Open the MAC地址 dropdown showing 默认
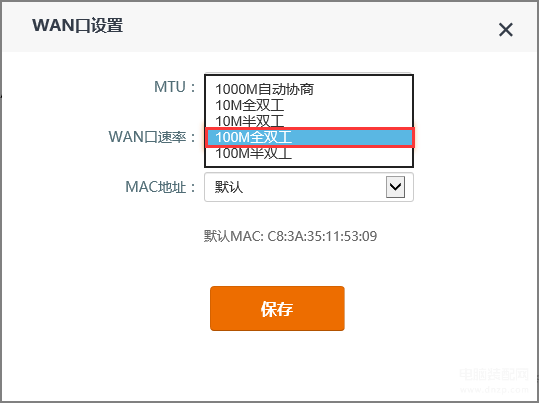539x403 pixels. click(309, 187)
